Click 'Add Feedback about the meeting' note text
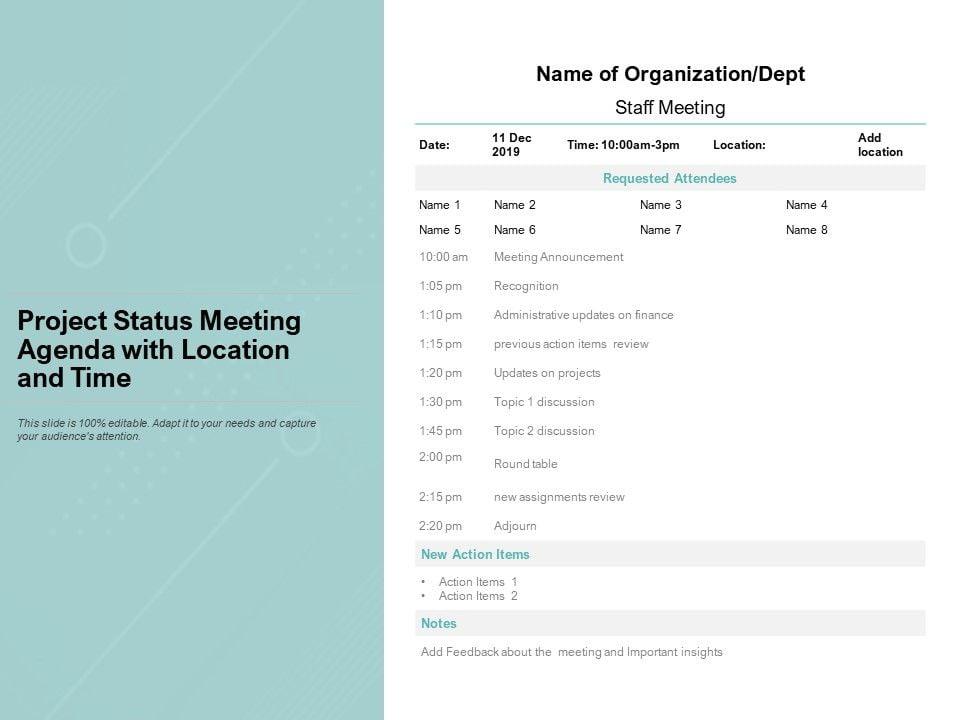Image resolution: width=960 pixels, height=720 pixels. (x=571, y=652)
